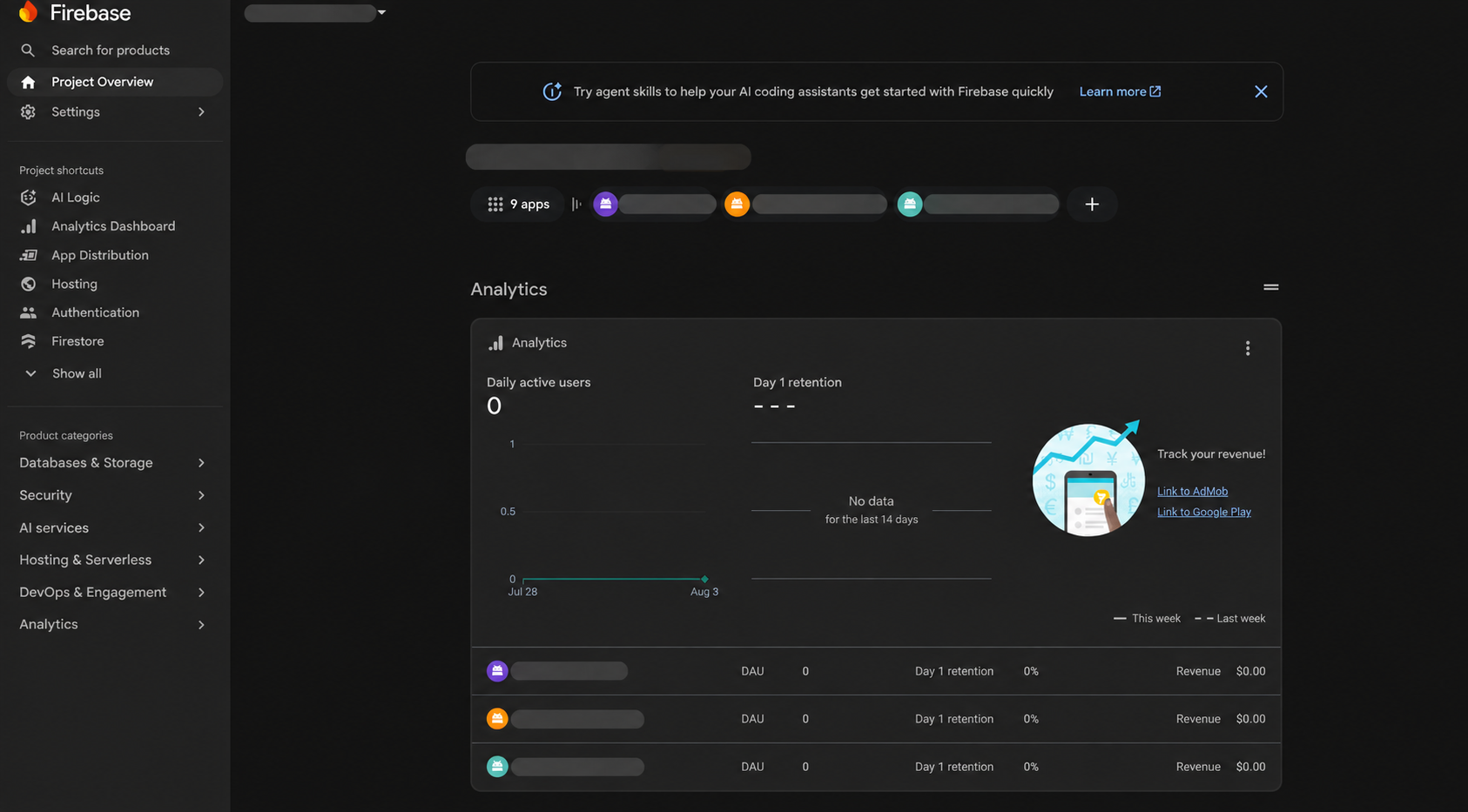Click DAU label in teal app row
1468x812 pixels.
pos(752,767)
